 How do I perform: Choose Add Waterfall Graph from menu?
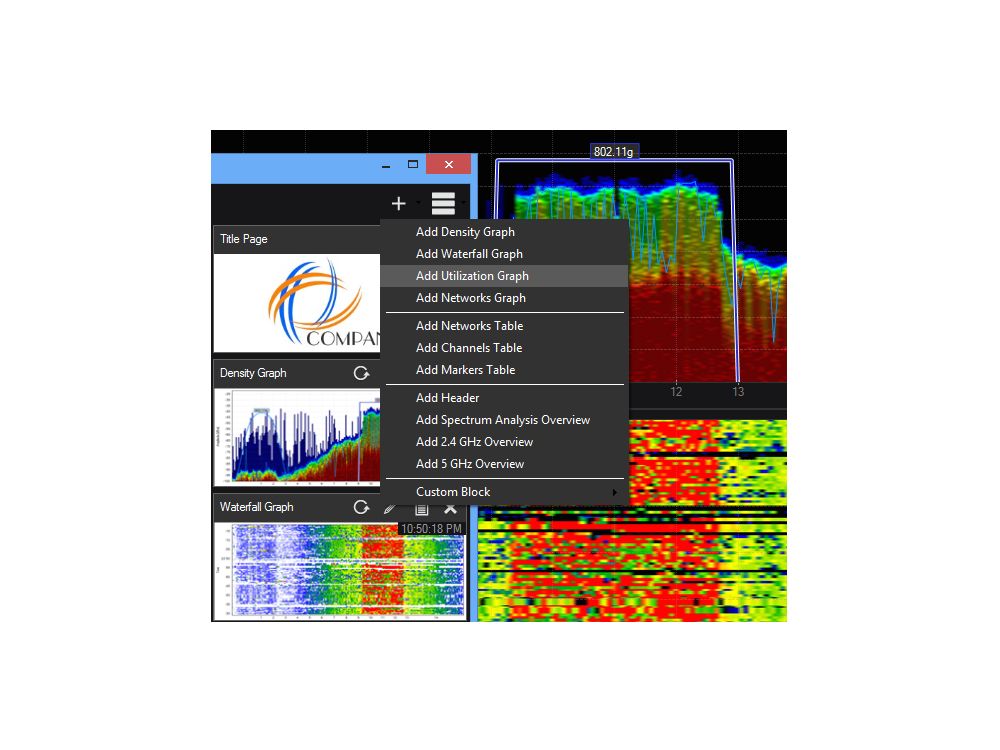504,254
